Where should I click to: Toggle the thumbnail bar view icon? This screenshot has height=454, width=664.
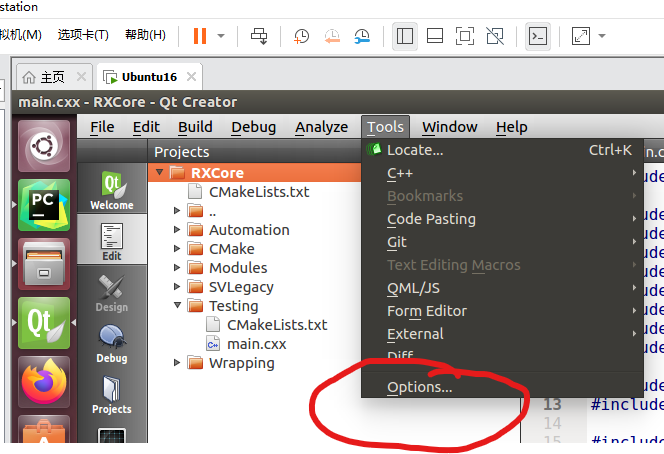click(x=434, y=36)
